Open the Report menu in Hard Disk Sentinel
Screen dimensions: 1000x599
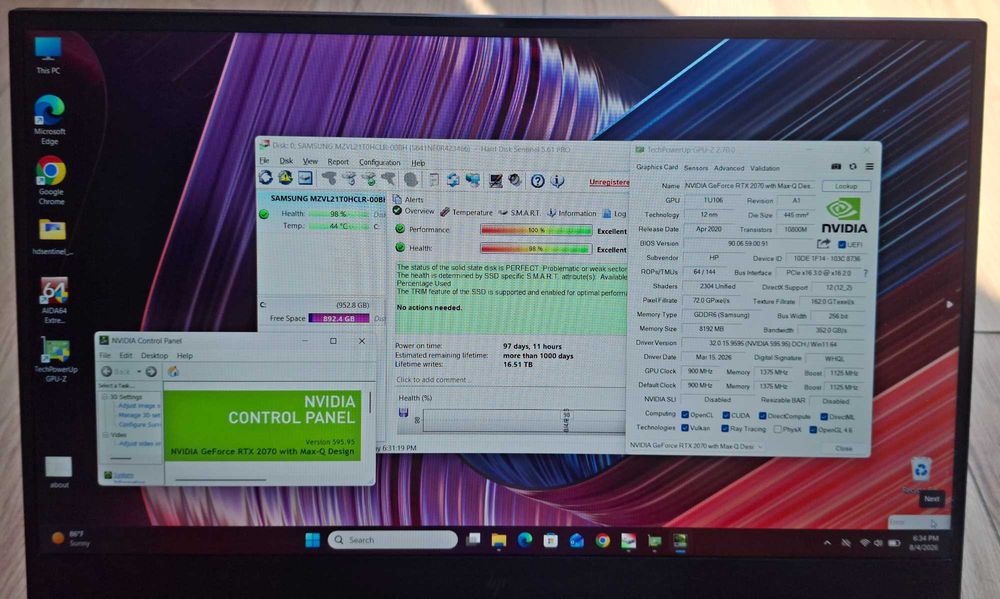(x=338, y=162)
